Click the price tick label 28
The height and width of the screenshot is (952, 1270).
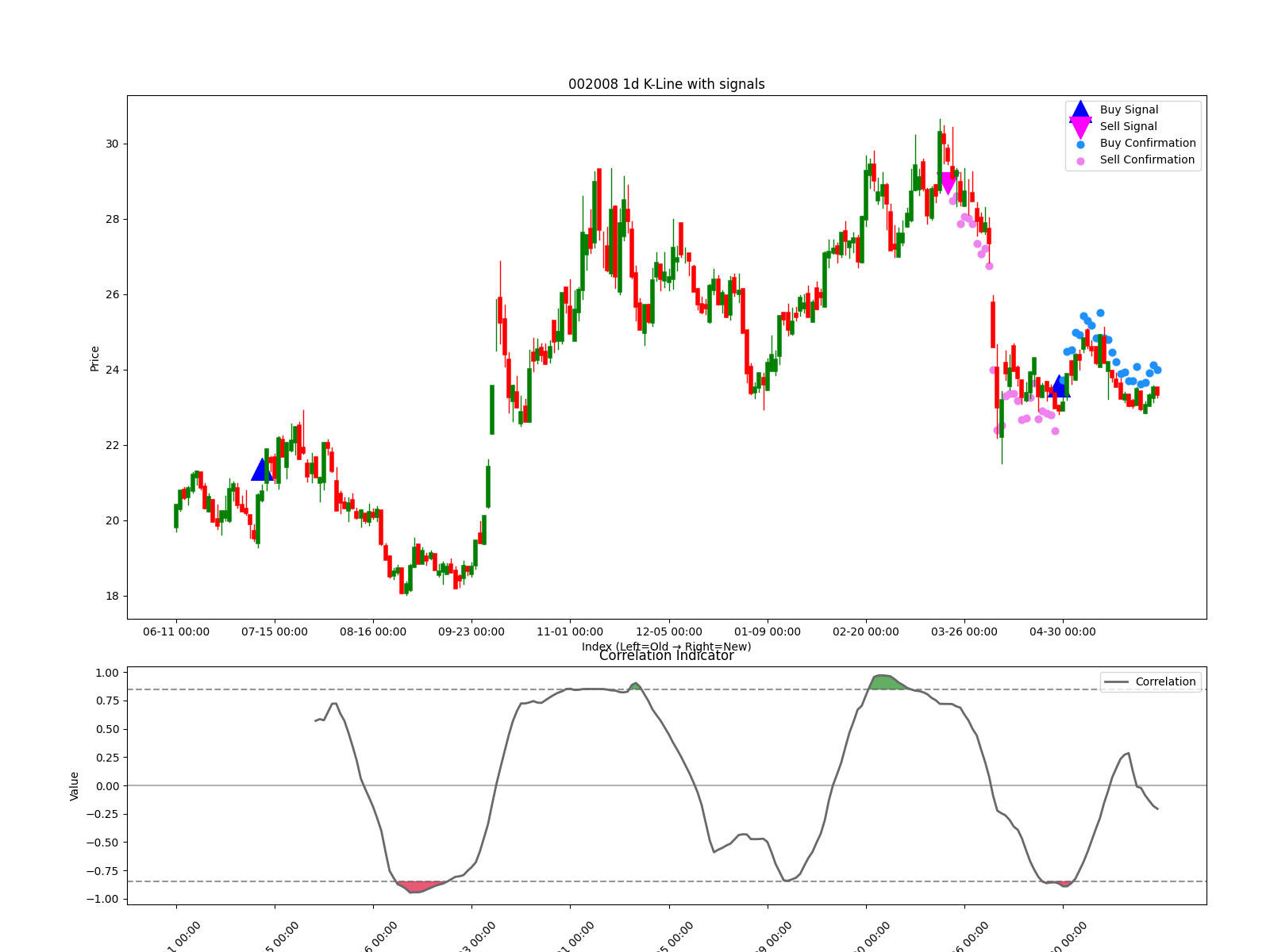click(x=112, y=219)
